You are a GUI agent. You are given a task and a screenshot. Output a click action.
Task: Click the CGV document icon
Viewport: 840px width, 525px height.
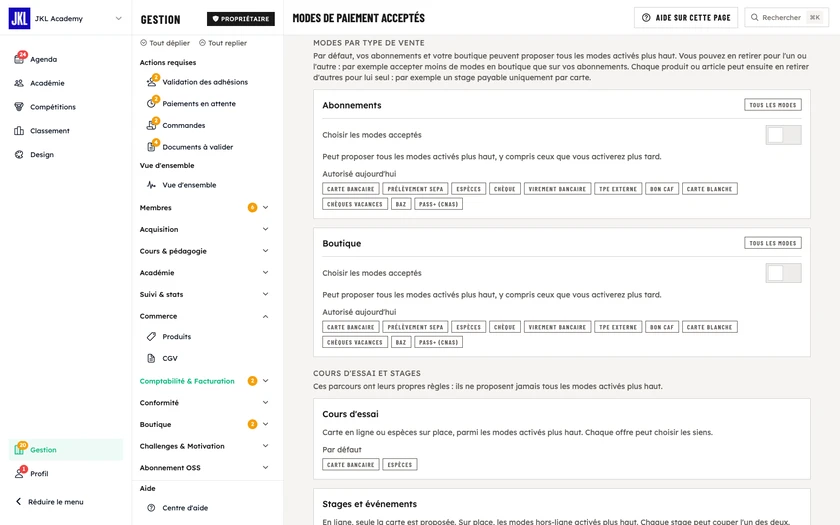pyautogui.click(x=151, y=358)
